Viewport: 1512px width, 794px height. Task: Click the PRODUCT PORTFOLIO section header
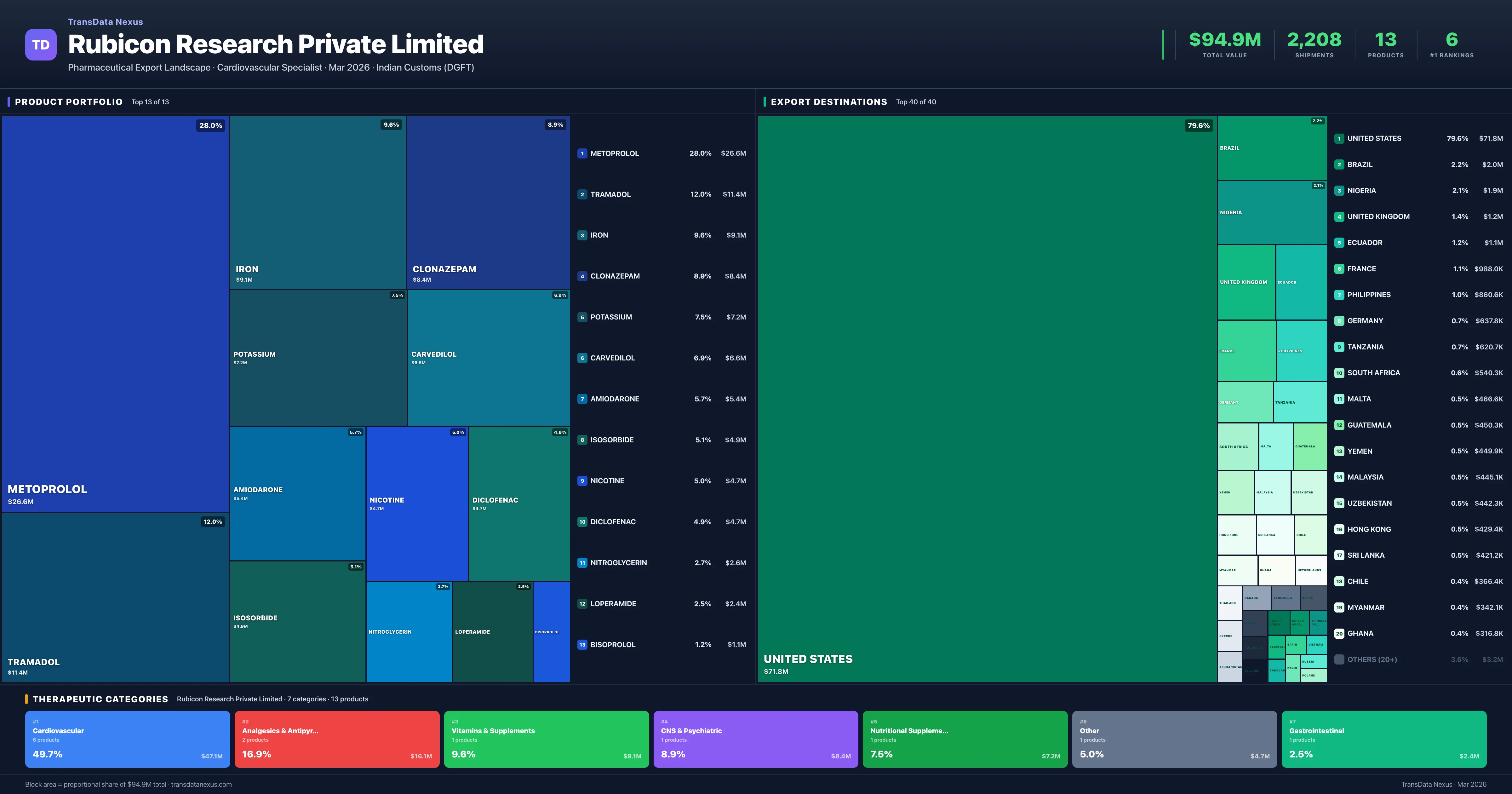pyautogui.click(x=69, y=101)
